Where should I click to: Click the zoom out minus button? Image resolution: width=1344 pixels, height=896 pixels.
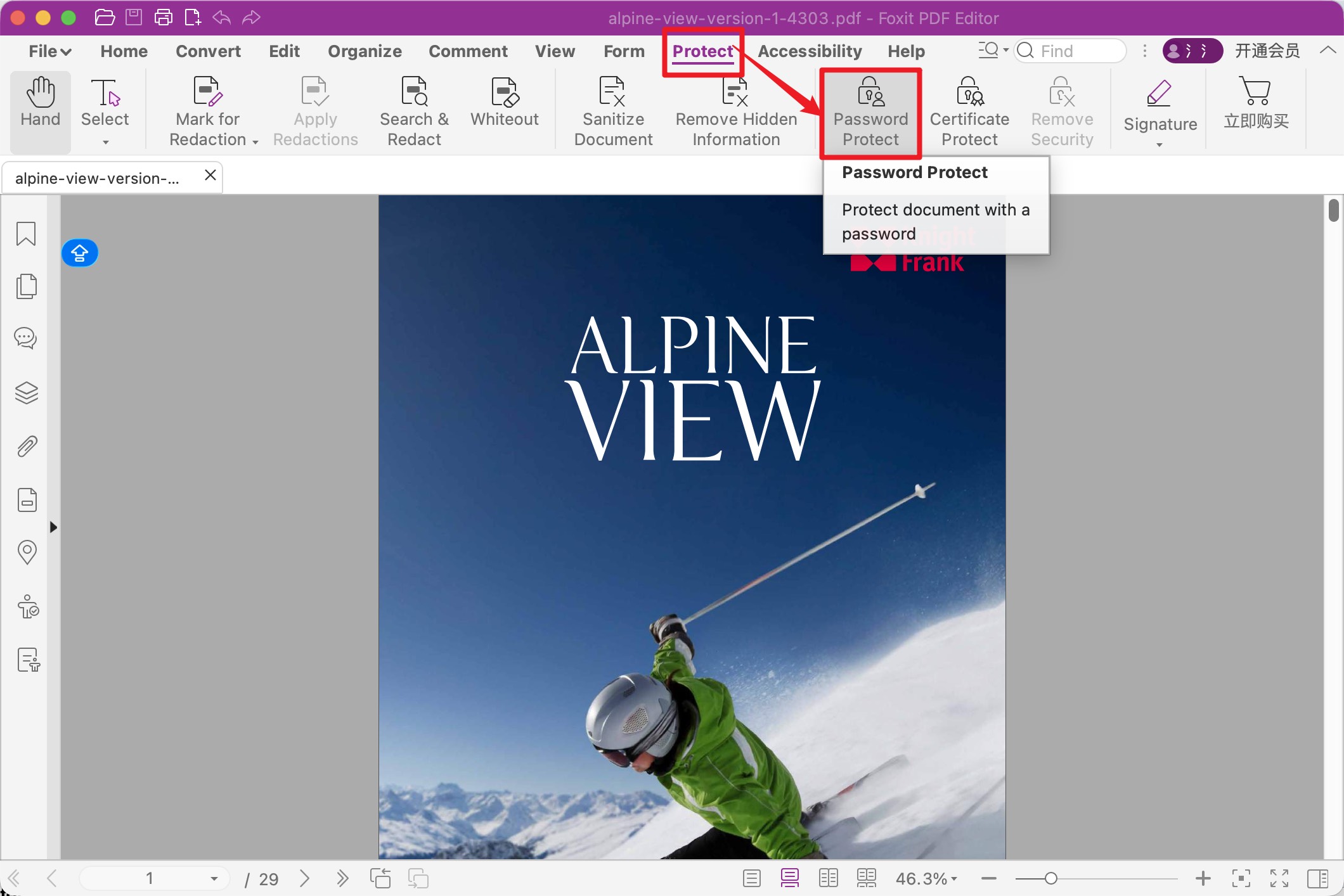[x=989, y=878]
